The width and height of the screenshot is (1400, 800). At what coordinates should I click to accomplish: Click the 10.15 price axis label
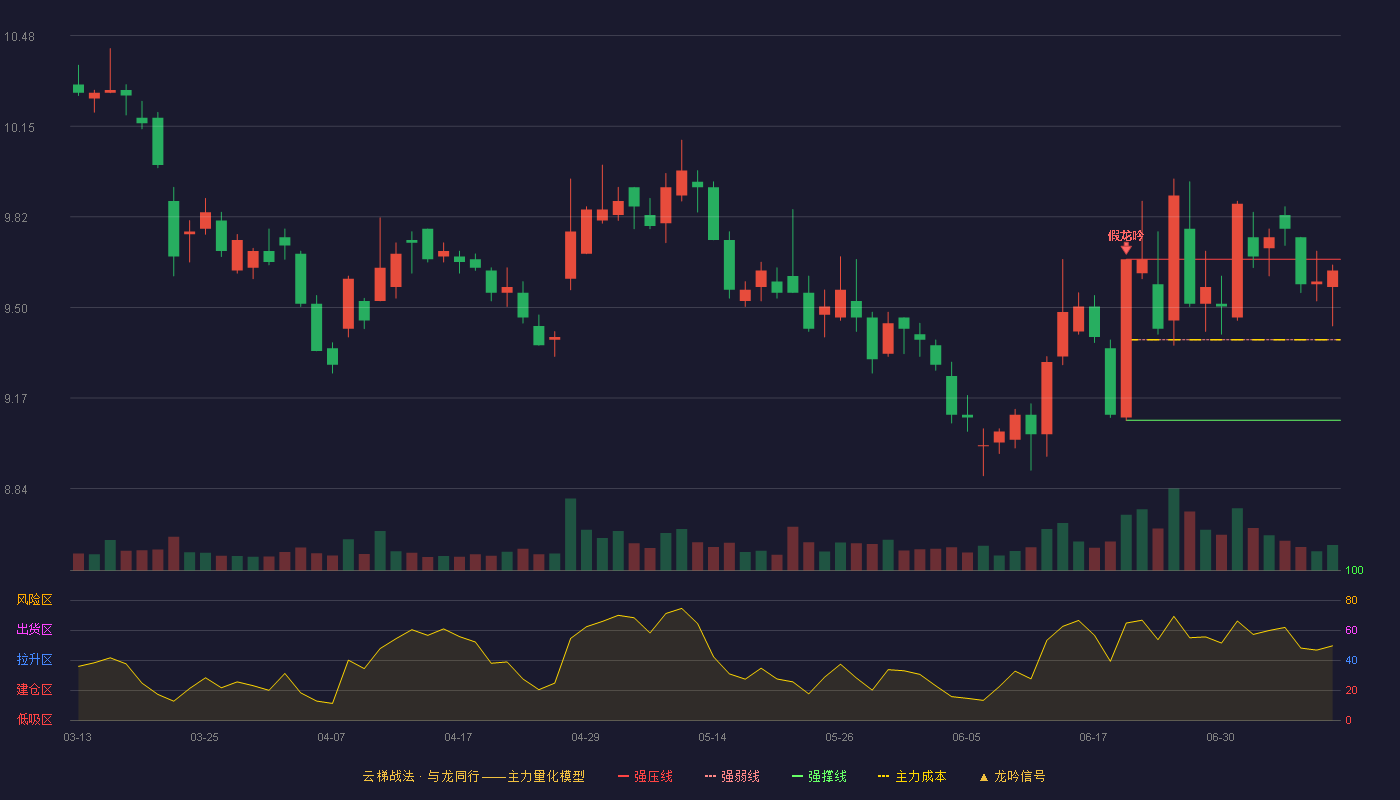(19, 128)
